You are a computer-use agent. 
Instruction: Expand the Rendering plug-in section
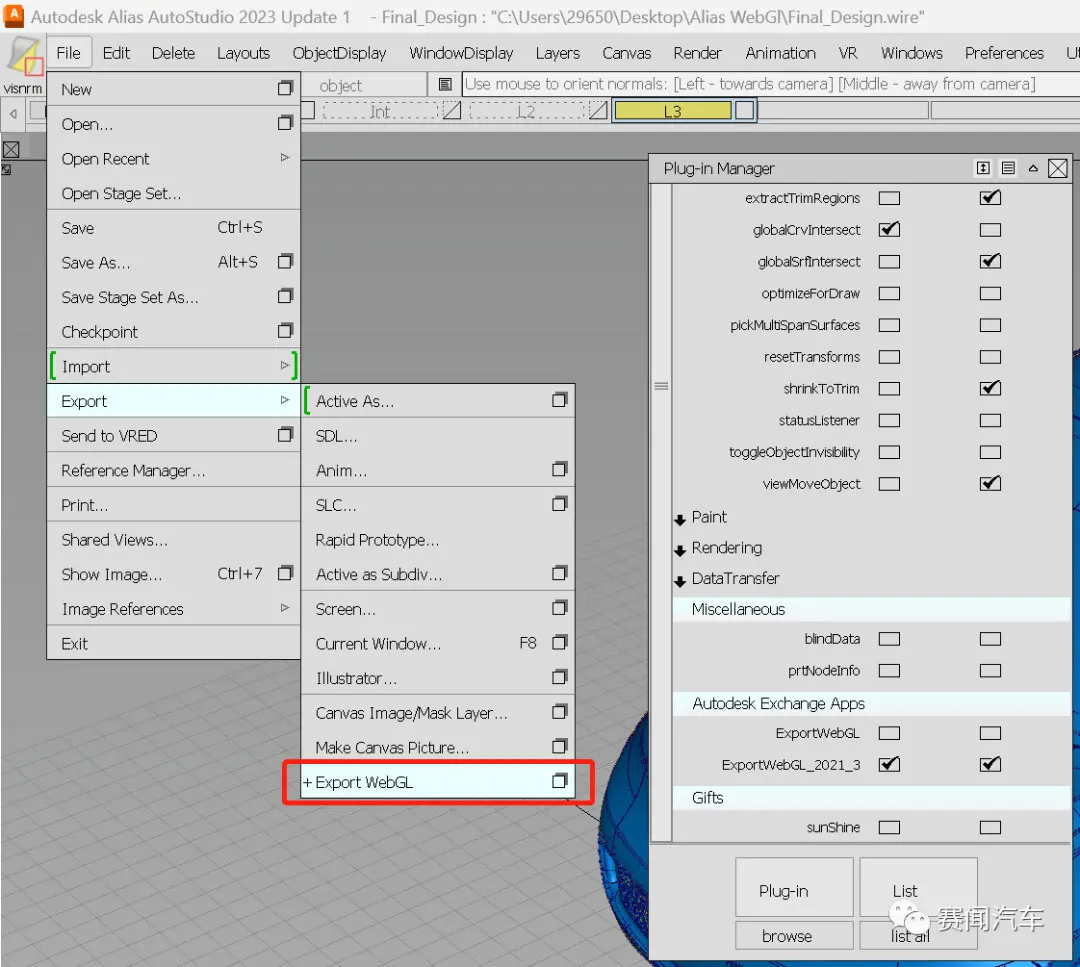pyautogui.click(x=680, y=550)
